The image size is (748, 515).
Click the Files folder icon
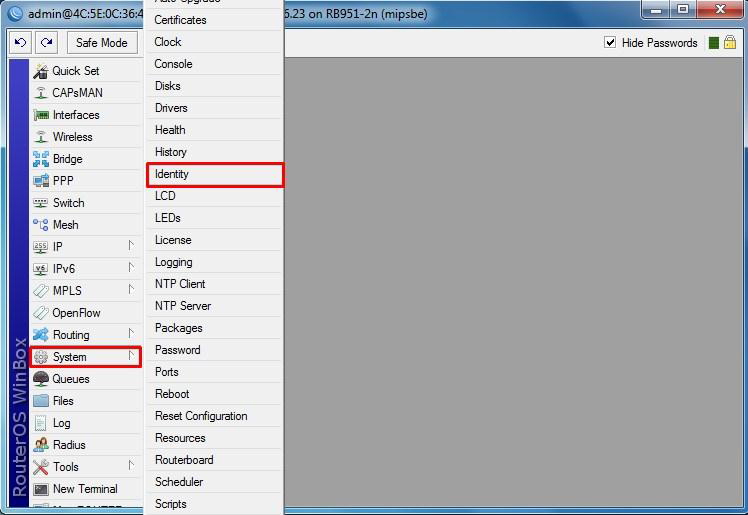tap(41, 401)
